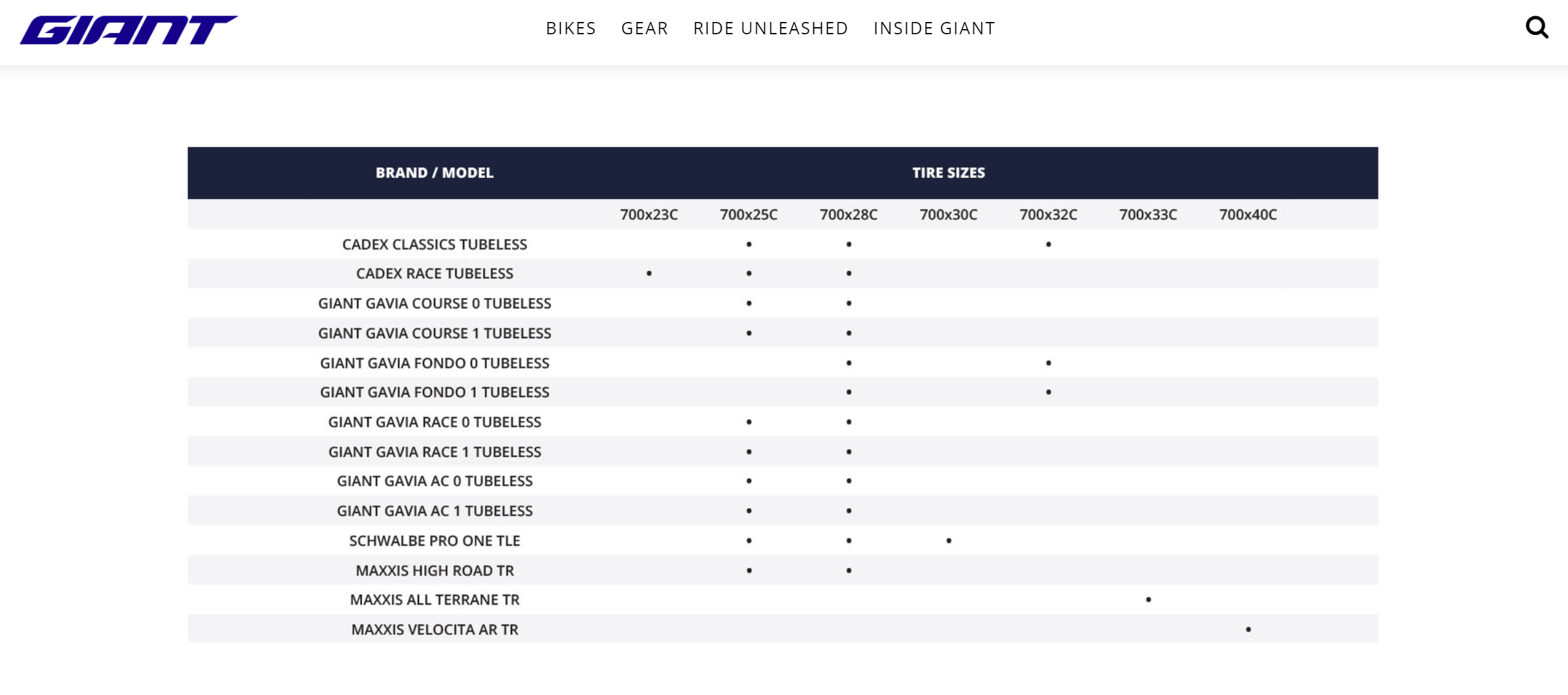Image resolution: width=1568 pixels, height=695 pixels.
Task: Click GIANT GAVIA RACE 0 TUBELESS label
Action: 435,422
